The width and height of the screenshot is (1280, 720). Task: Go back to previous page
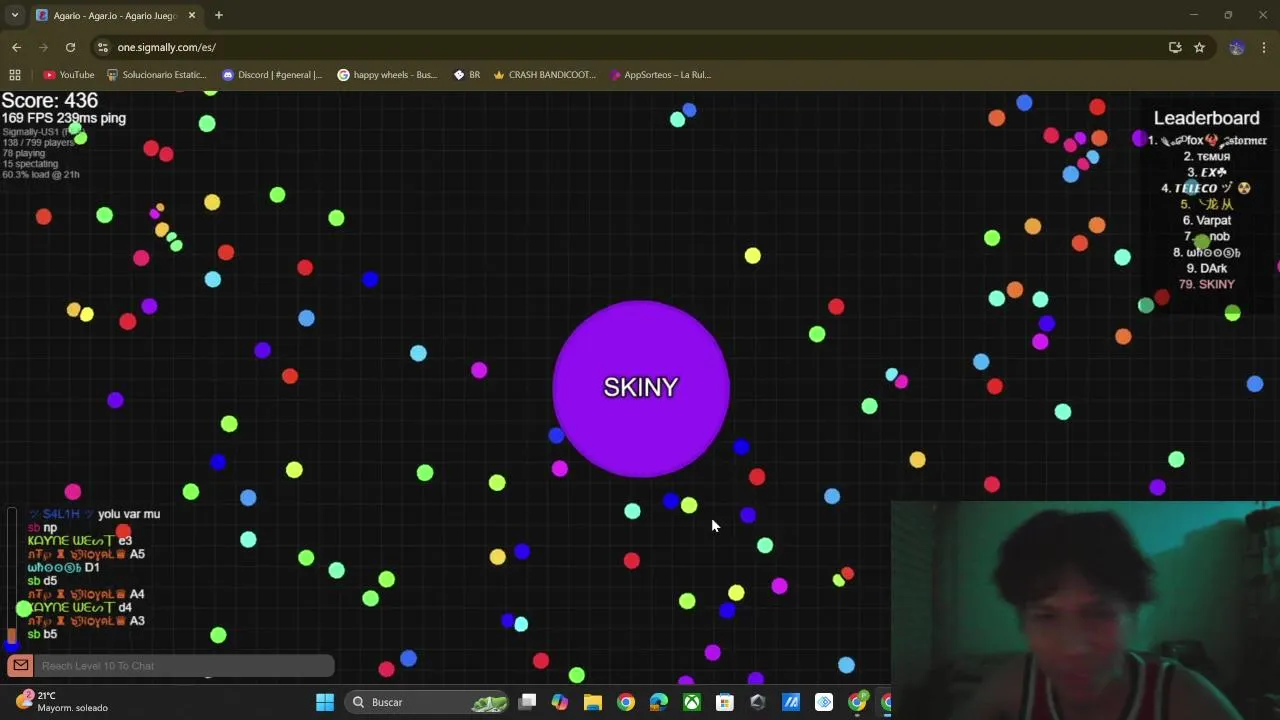16,47
